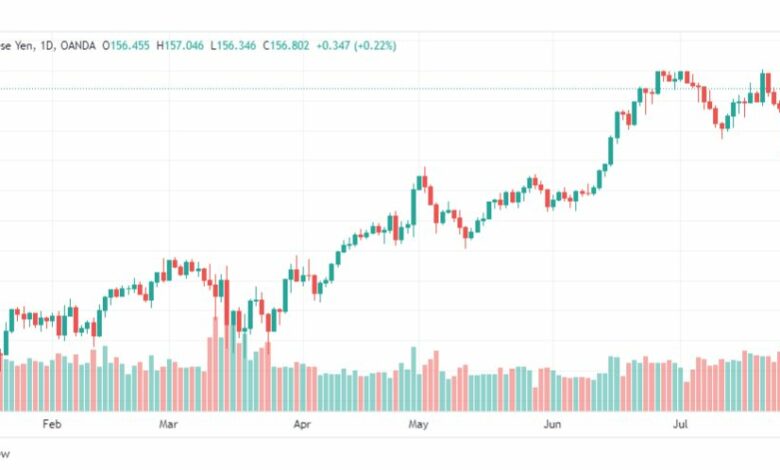
Task: Click the green candle at late-June high
Action: point(658,83)
